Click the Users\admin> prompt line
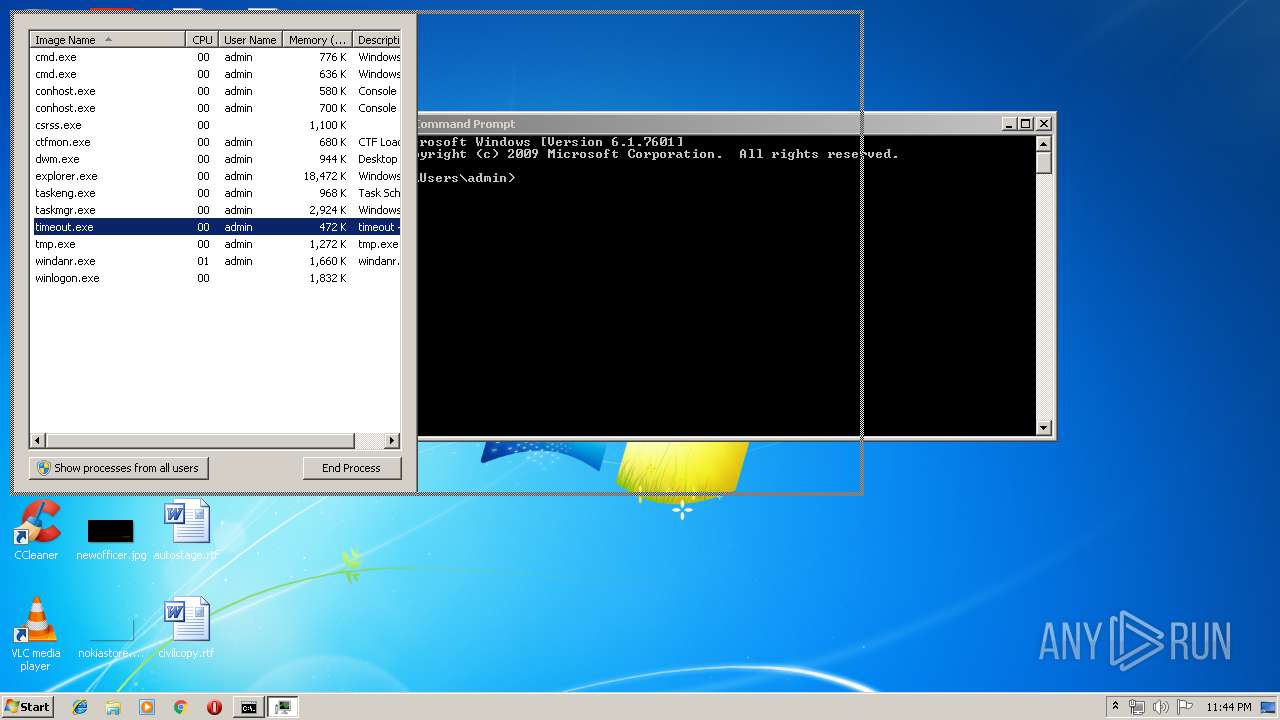Viewport: 1280px width, 720px height. pos(466,178)
